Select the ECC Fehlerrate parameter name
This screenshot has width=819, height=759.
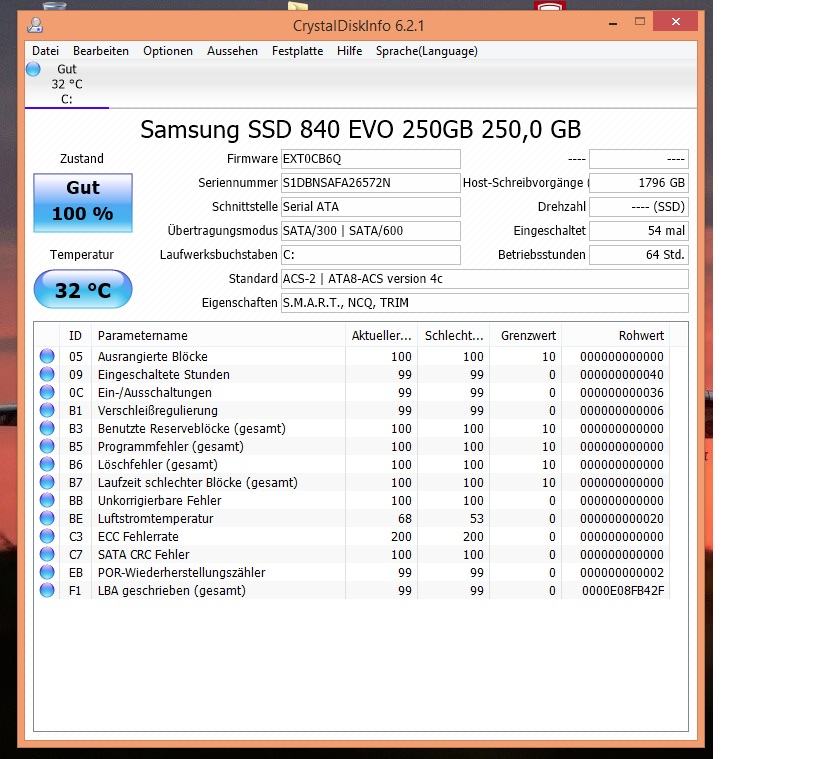point(138,536)
